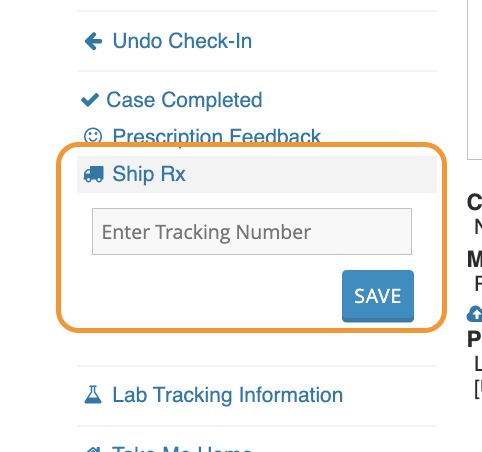The width and height of the screenshot is (482, 452).
Task: Click the truck icon next to Ship Rx
Action: [94, 174]
